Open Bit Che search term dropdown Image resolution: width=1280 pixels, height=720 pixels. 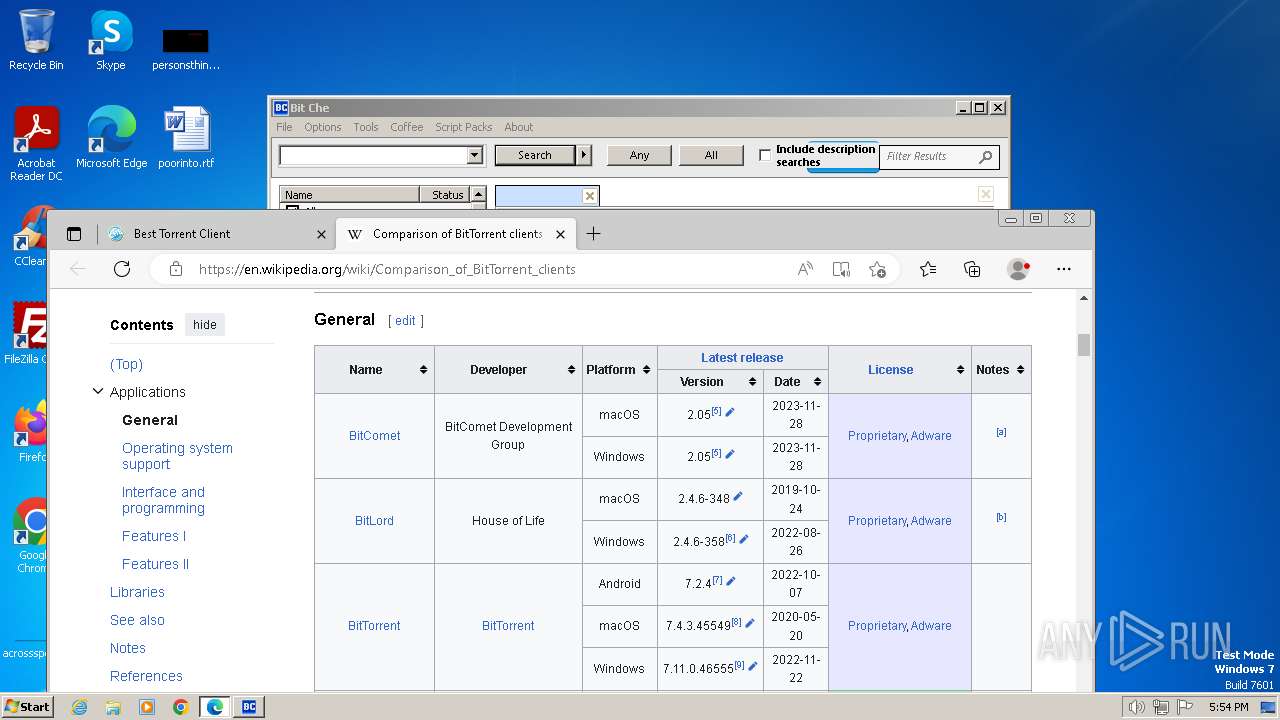[x=475, y=155]
